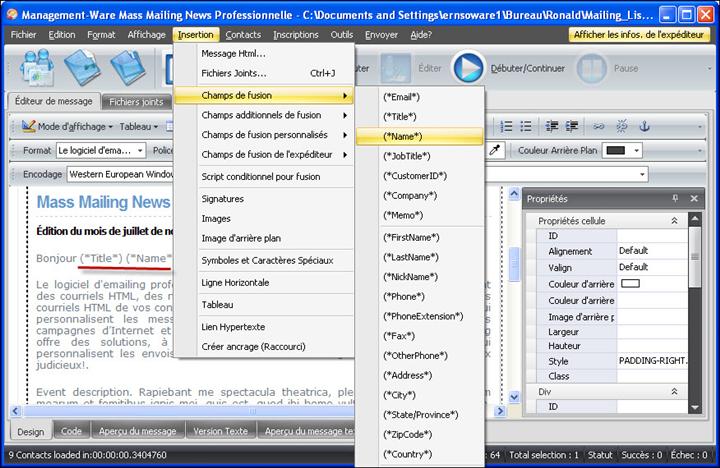Click the remove link icon

[x=622, y=126]
